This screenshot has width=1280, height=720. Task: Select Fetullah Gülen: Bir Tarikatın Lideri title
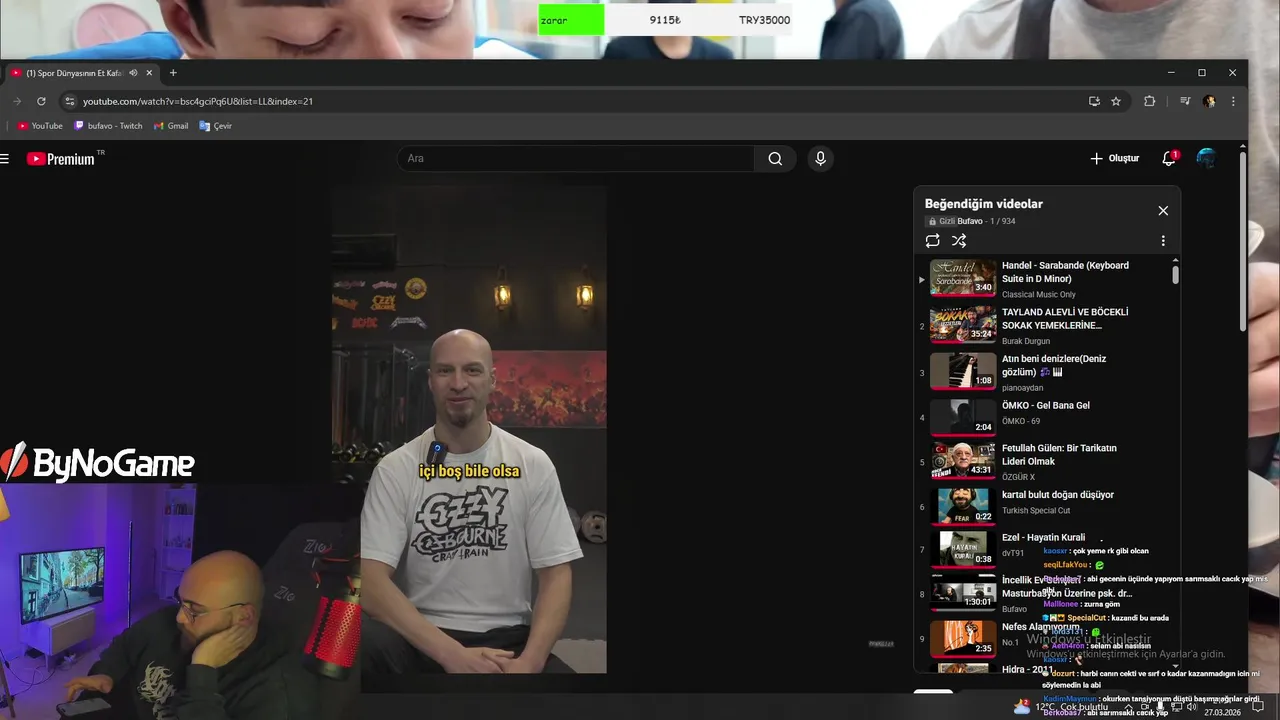click(x=1059, y=454)
